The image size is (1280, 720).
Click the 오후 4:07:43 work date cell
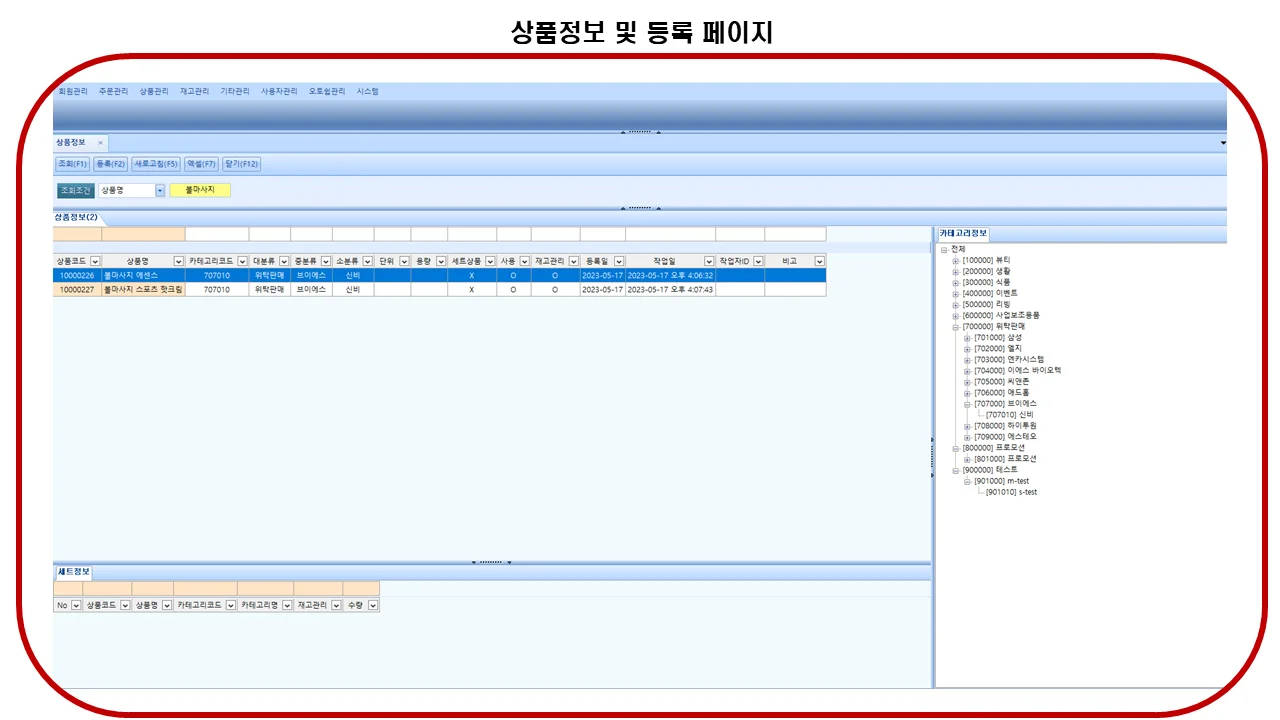pos(670,290)
